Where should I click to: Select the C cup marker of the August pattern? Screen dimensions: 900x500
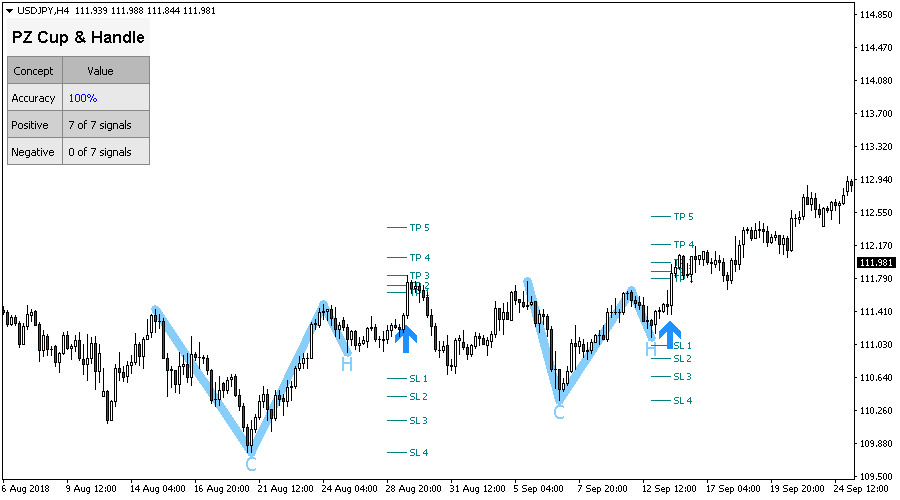tap(251, 464)
